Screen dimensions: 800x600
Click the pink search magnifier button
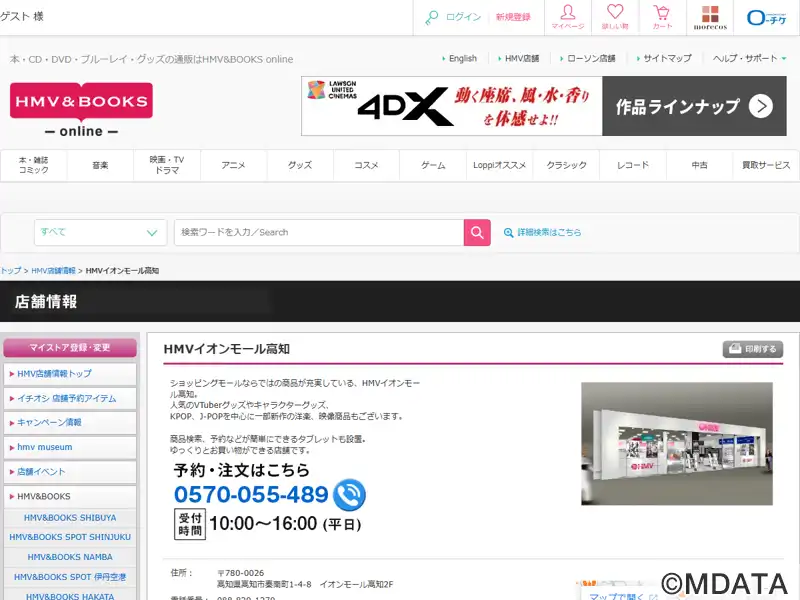click(477, 232)
